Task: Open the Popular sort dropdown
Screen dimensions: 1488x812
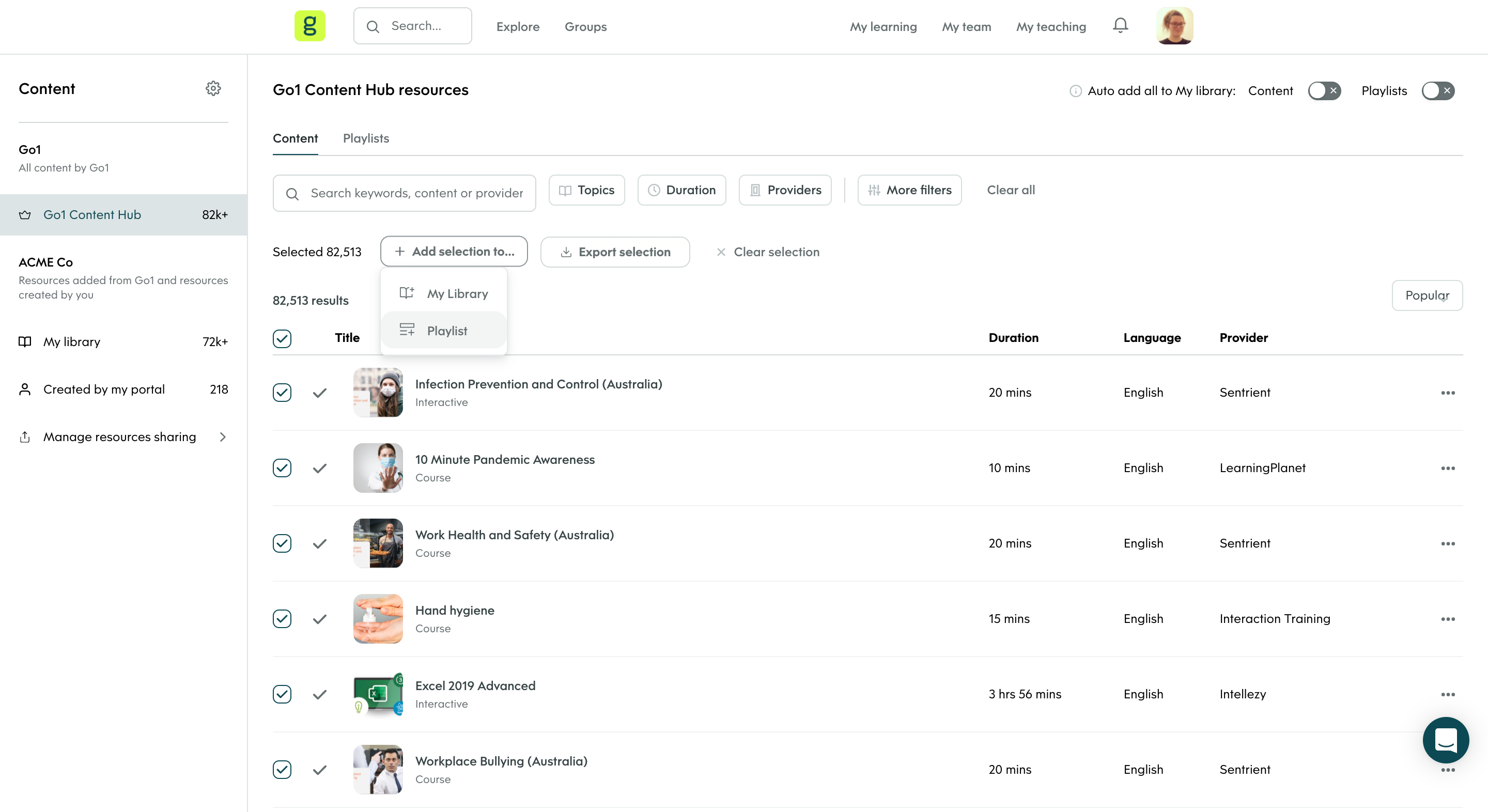Action: point(1427,295)
